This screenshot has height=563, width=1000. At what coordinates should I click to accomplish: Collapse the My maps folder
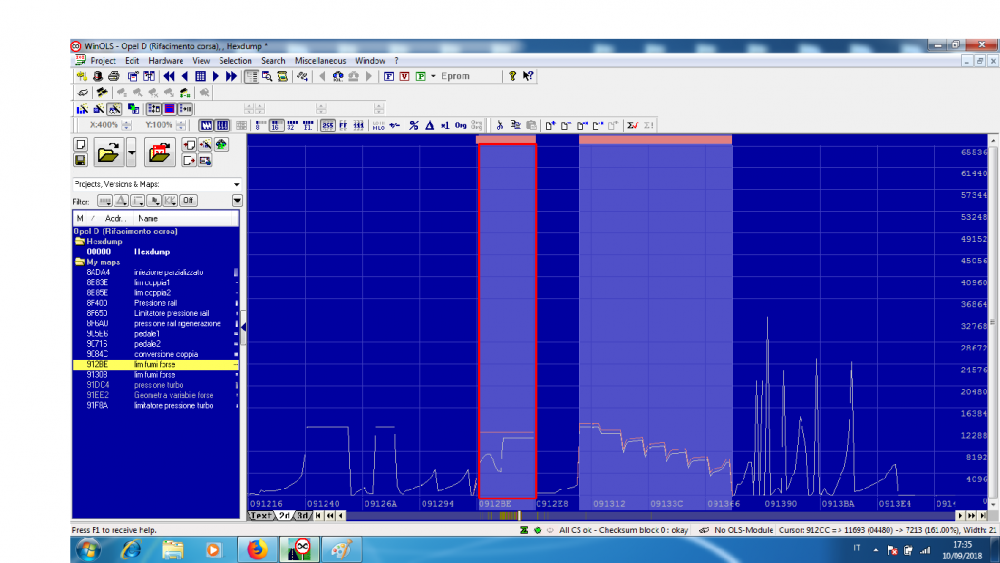pos(80,262)
